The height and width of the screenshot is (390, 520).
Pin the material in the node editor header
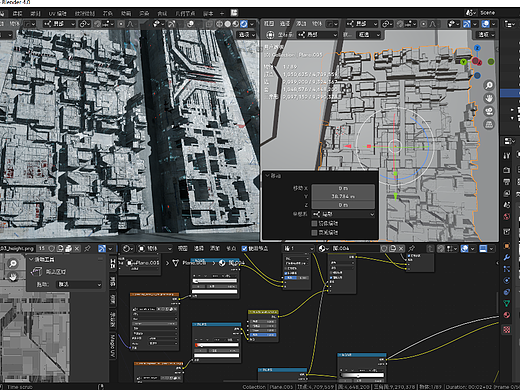coord(412,248)
